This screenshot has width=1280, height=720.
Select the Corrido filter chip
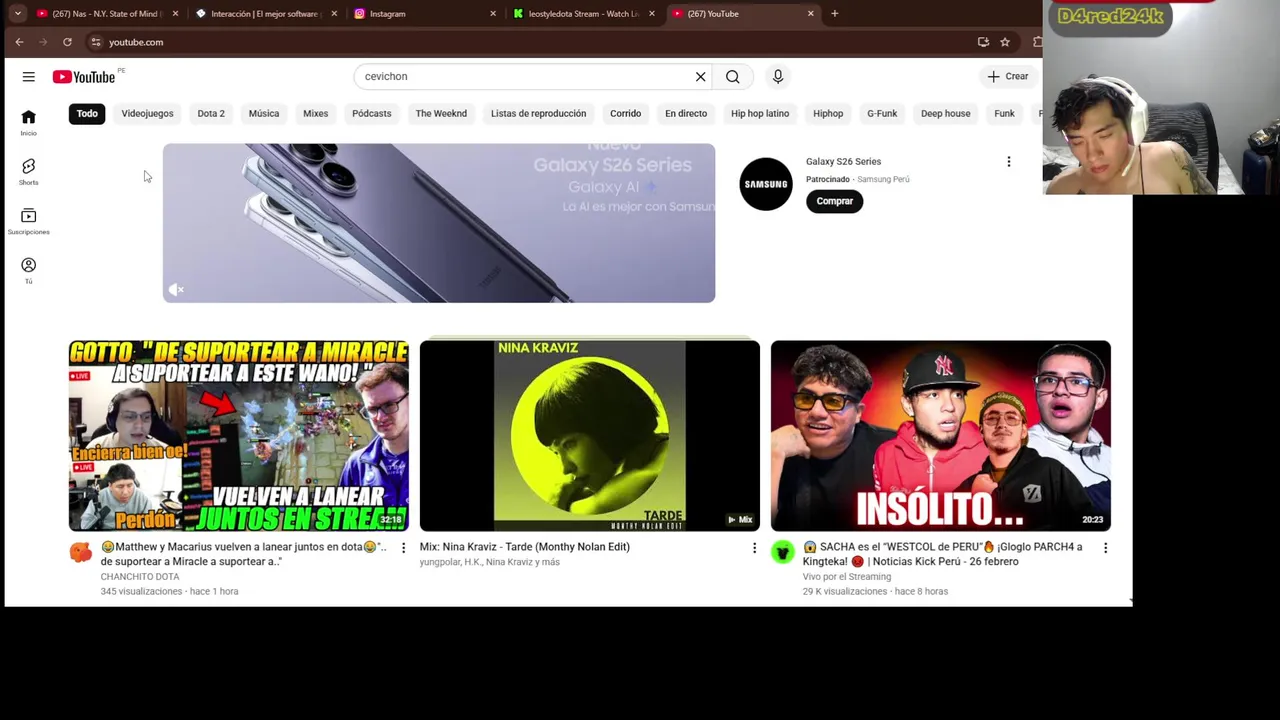(625, 113)
